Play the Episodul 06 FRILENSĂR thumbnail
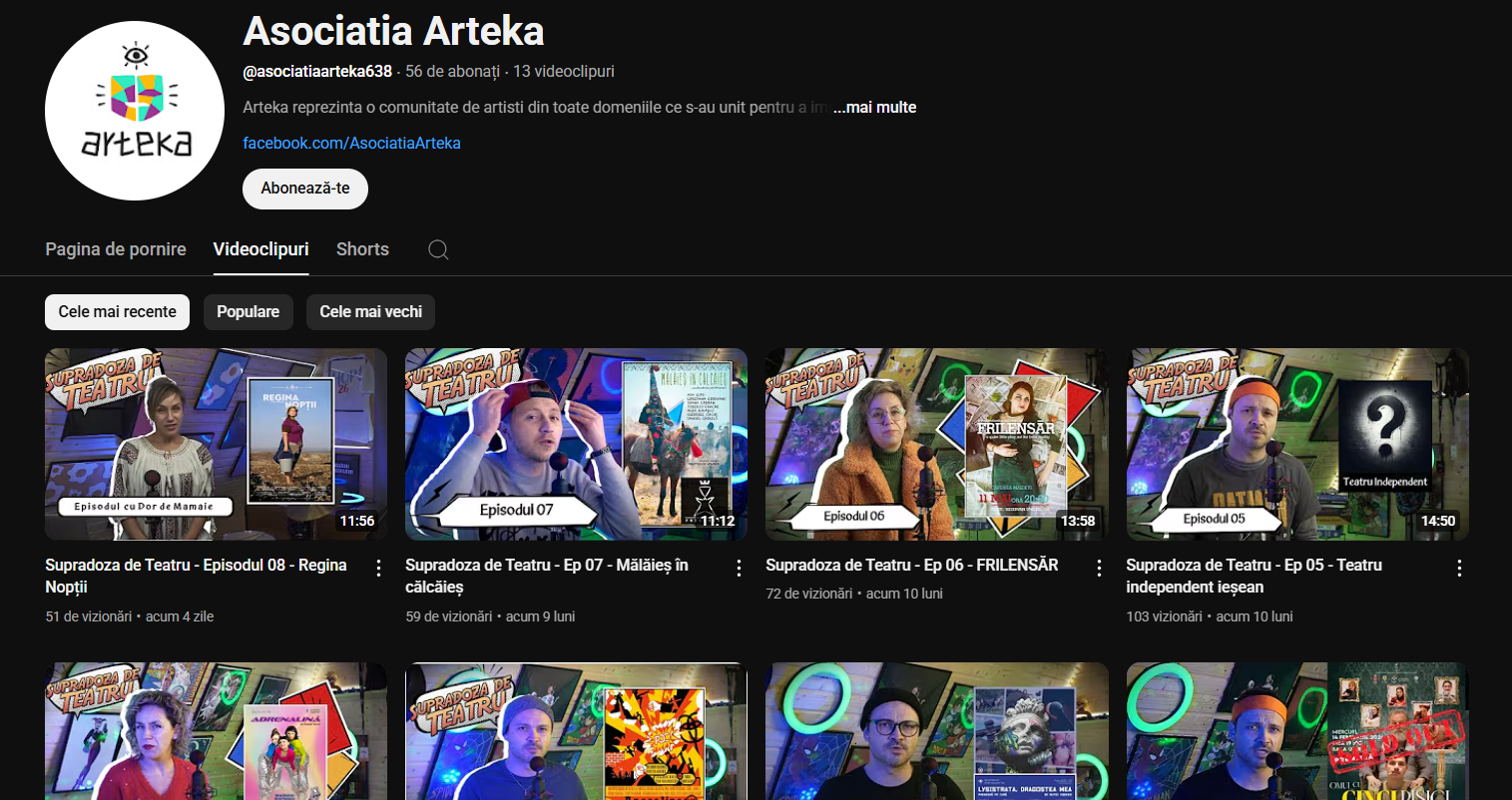 [936, 444]
